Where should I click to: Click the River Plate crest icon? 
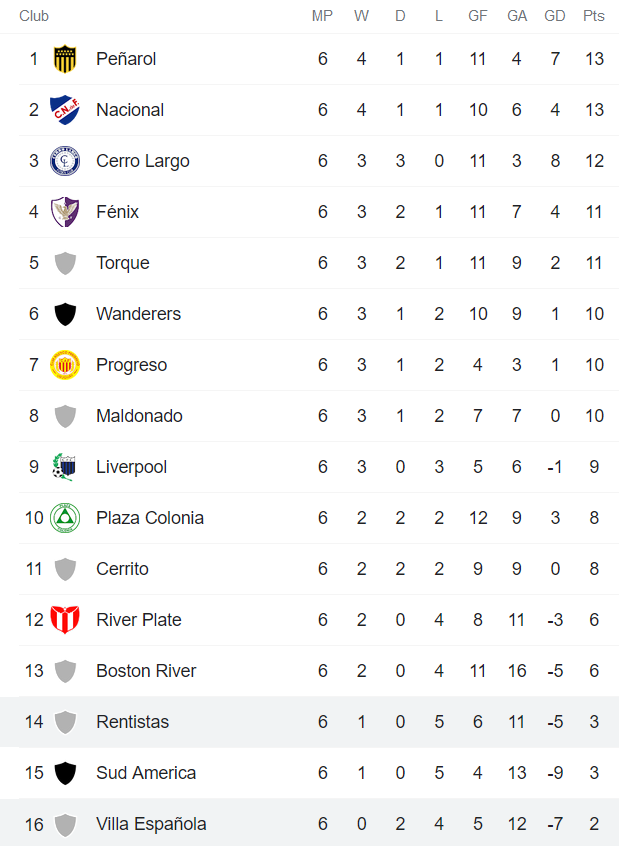point(65,620)
